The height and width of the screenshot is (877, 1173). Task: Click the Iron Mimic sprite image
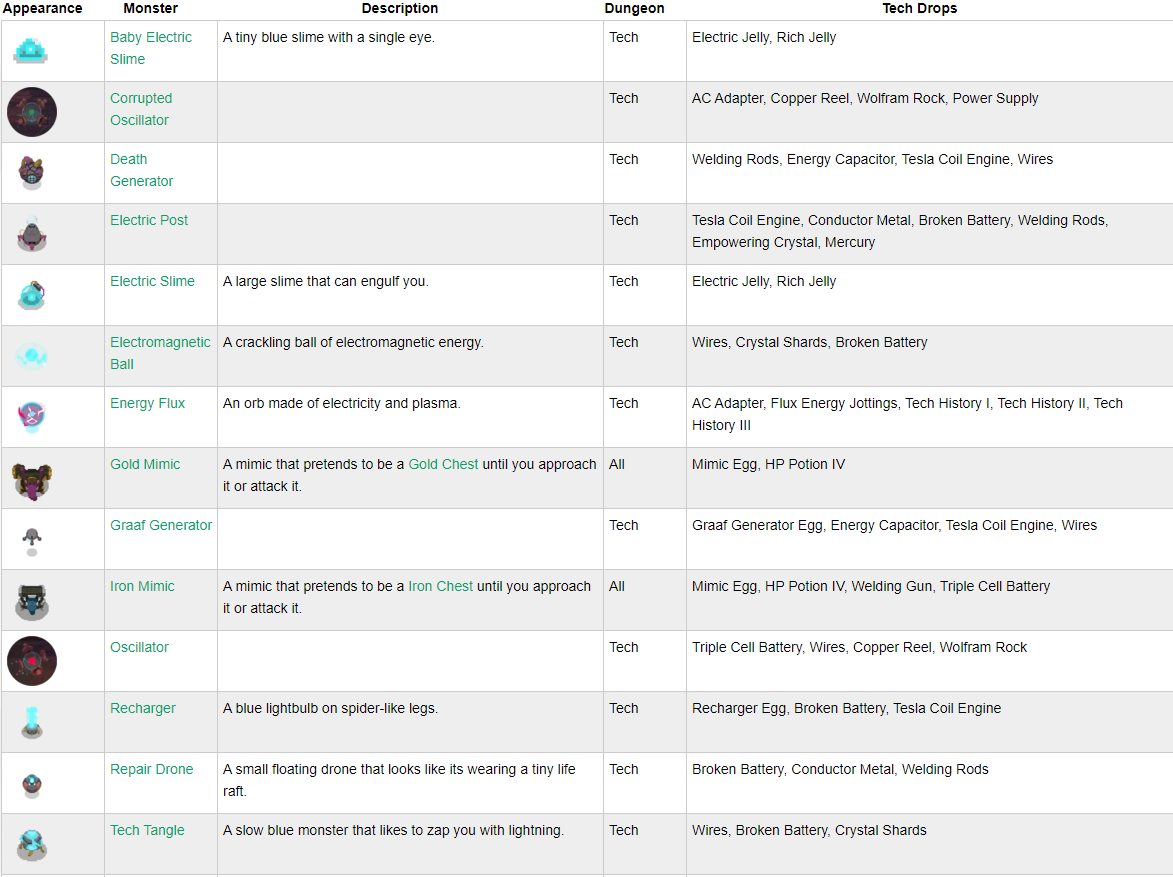pyautogui.click(x=32, y=600)
